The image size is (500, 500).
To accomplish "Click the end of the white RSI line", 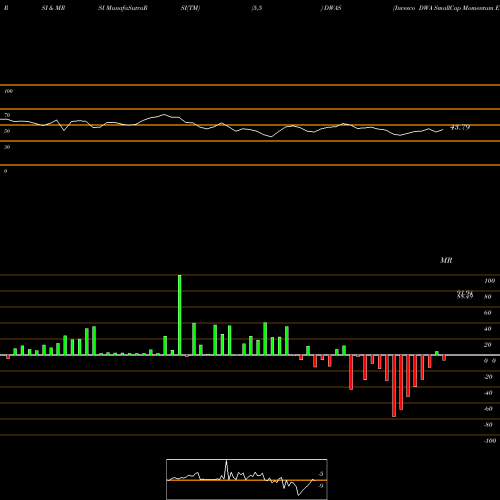I will pyautogui.click(x=443, y=130).
